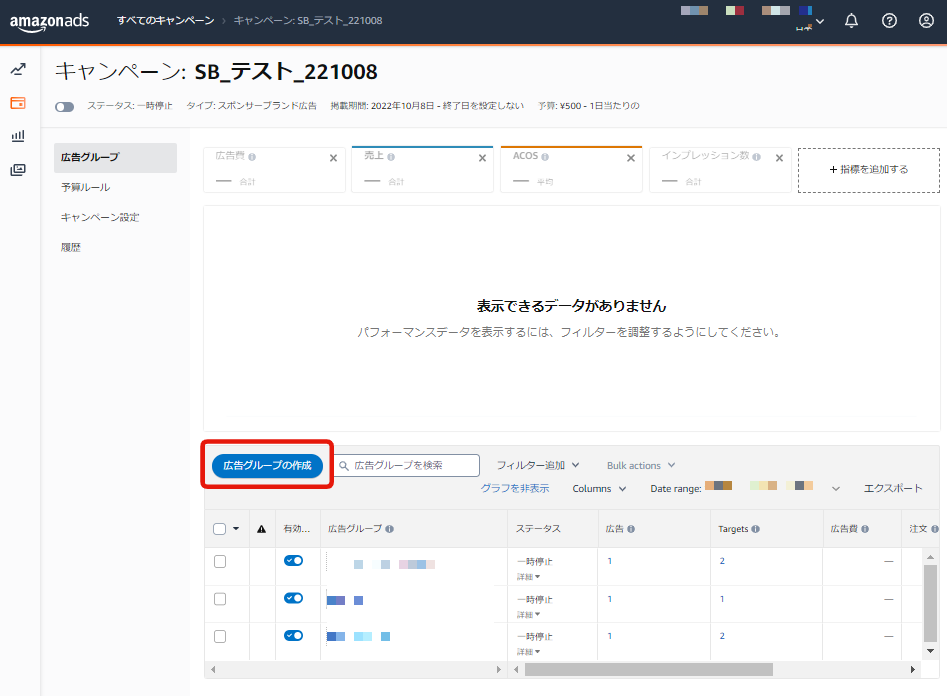Open the bar chart reports sidebar icon
The width and height of the screenshot is (947, 696).
[18, 136]
